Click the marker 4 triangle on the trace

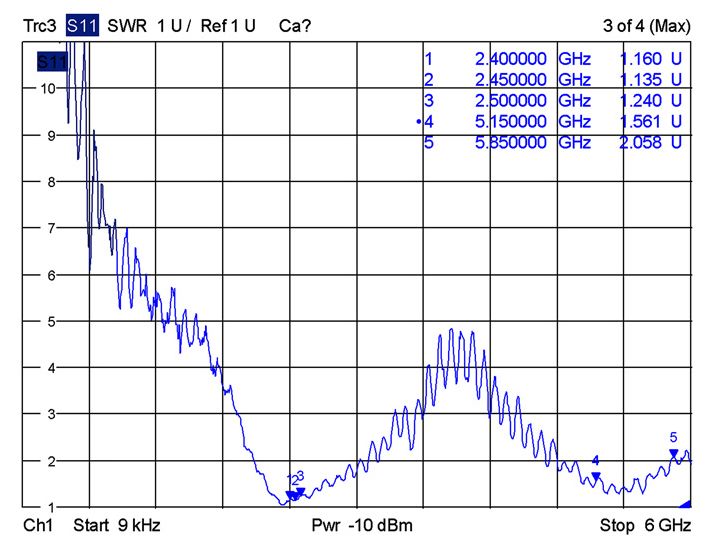596,477
